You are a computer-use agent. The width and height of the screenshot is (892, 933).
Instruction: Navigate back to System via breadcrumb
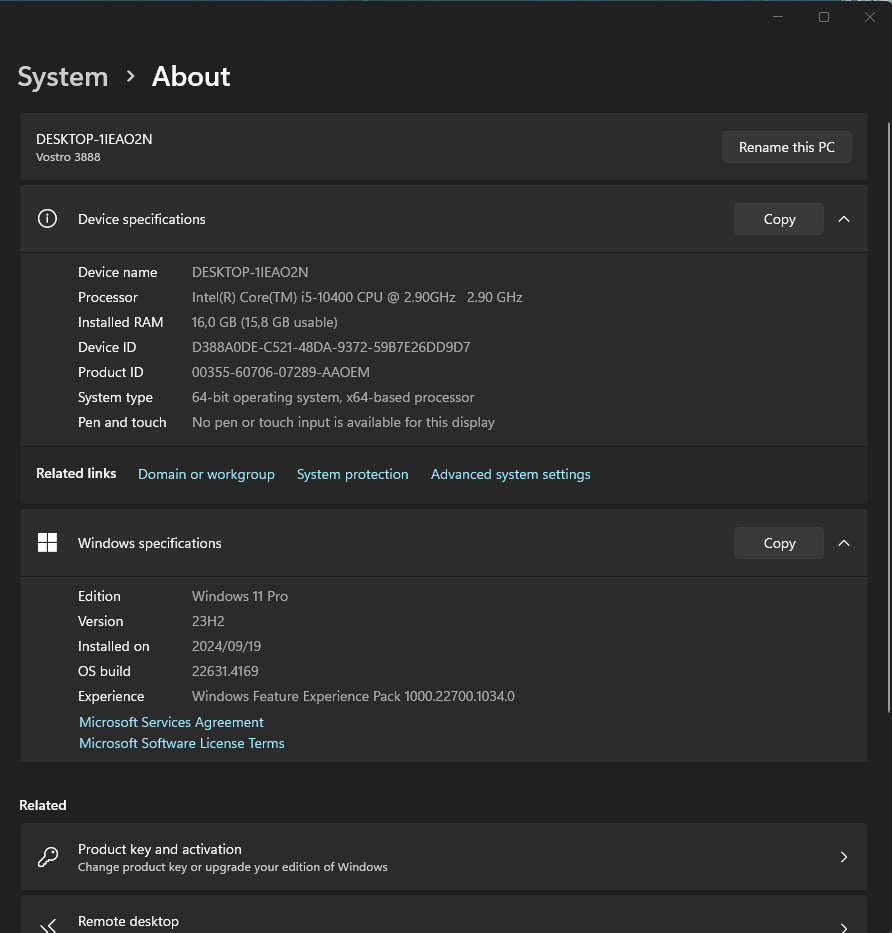[62, 76]
